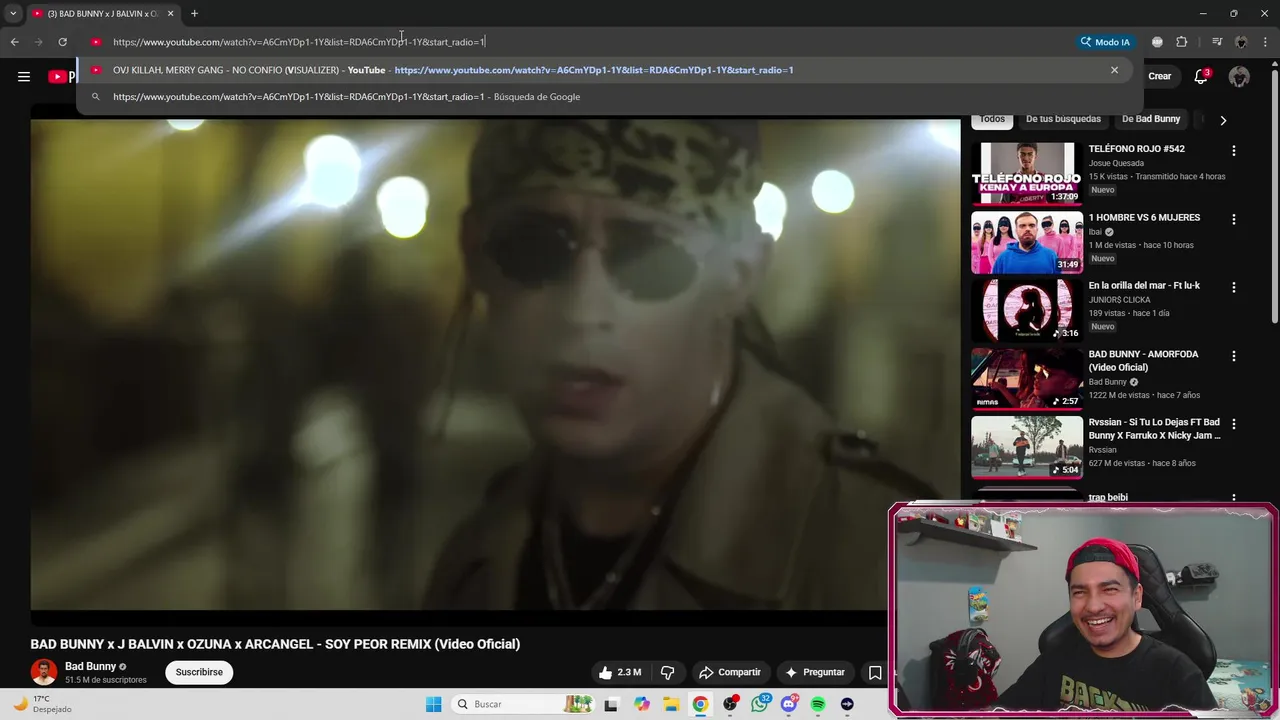Screen dimensions: 1280x720
Task: Click into the URL address field
Action: pyautogui.click(x=590, y=42)
